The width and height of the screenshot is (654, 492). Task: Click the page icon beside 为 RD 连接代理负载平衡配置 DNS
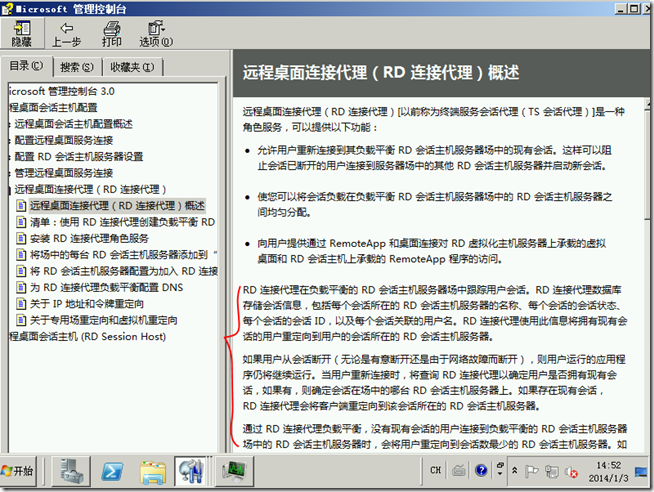[x=21, y=288]
